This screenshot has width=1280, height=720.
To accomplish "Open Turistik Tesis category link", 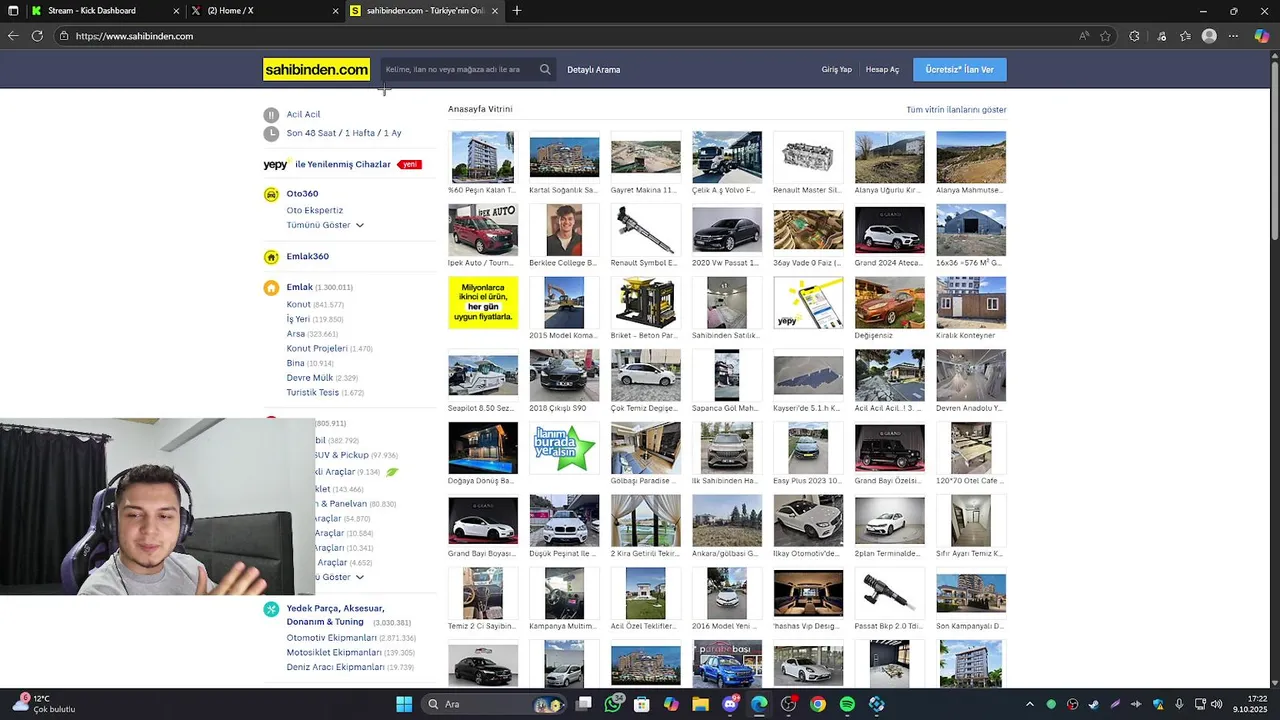I will (313, 393).
